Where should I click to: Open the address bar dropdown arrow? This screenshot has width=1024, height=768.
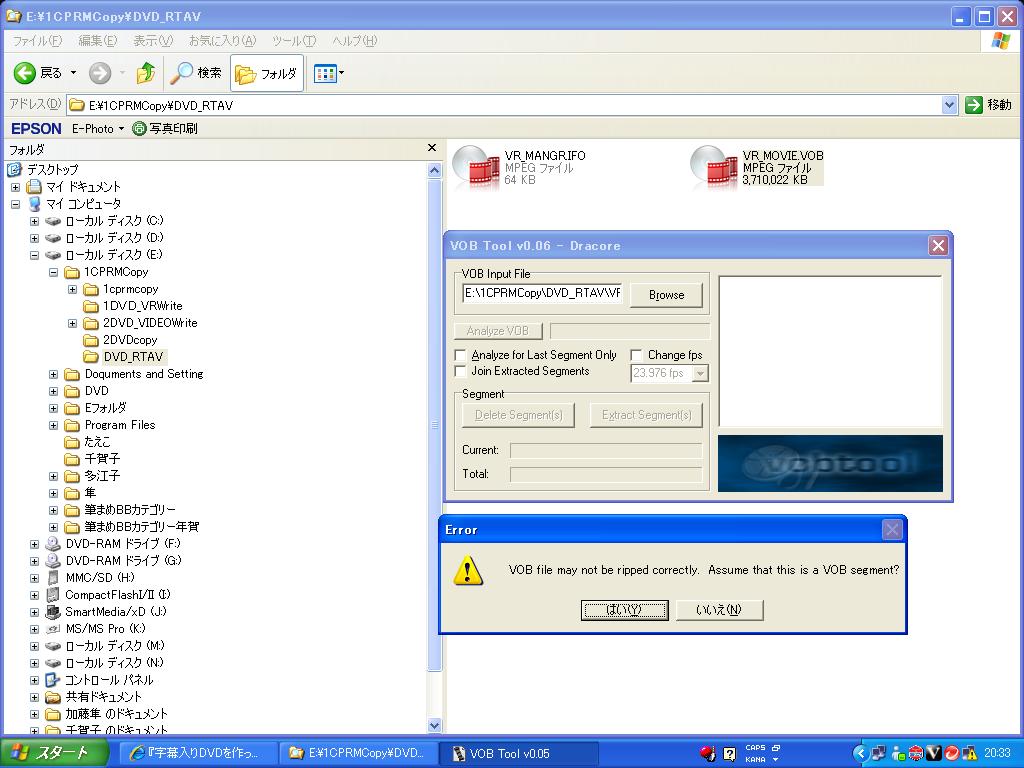(x=950, y=104)
